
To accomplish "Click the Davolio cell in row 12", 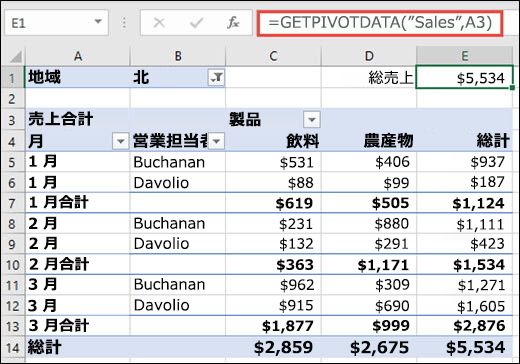I will tap(178, 305).
